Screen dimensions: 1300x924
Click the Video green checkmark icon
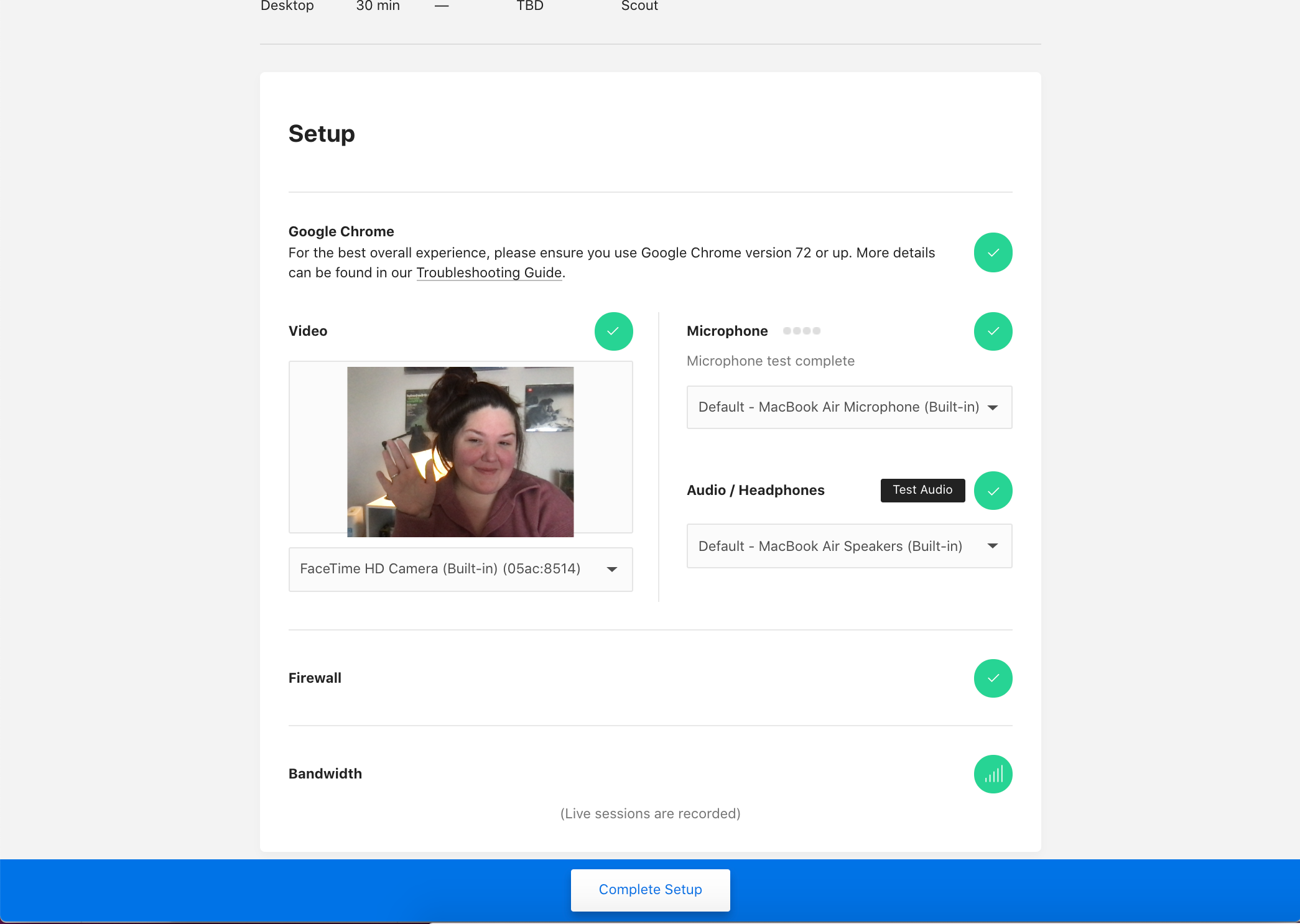tap(613, 331)
